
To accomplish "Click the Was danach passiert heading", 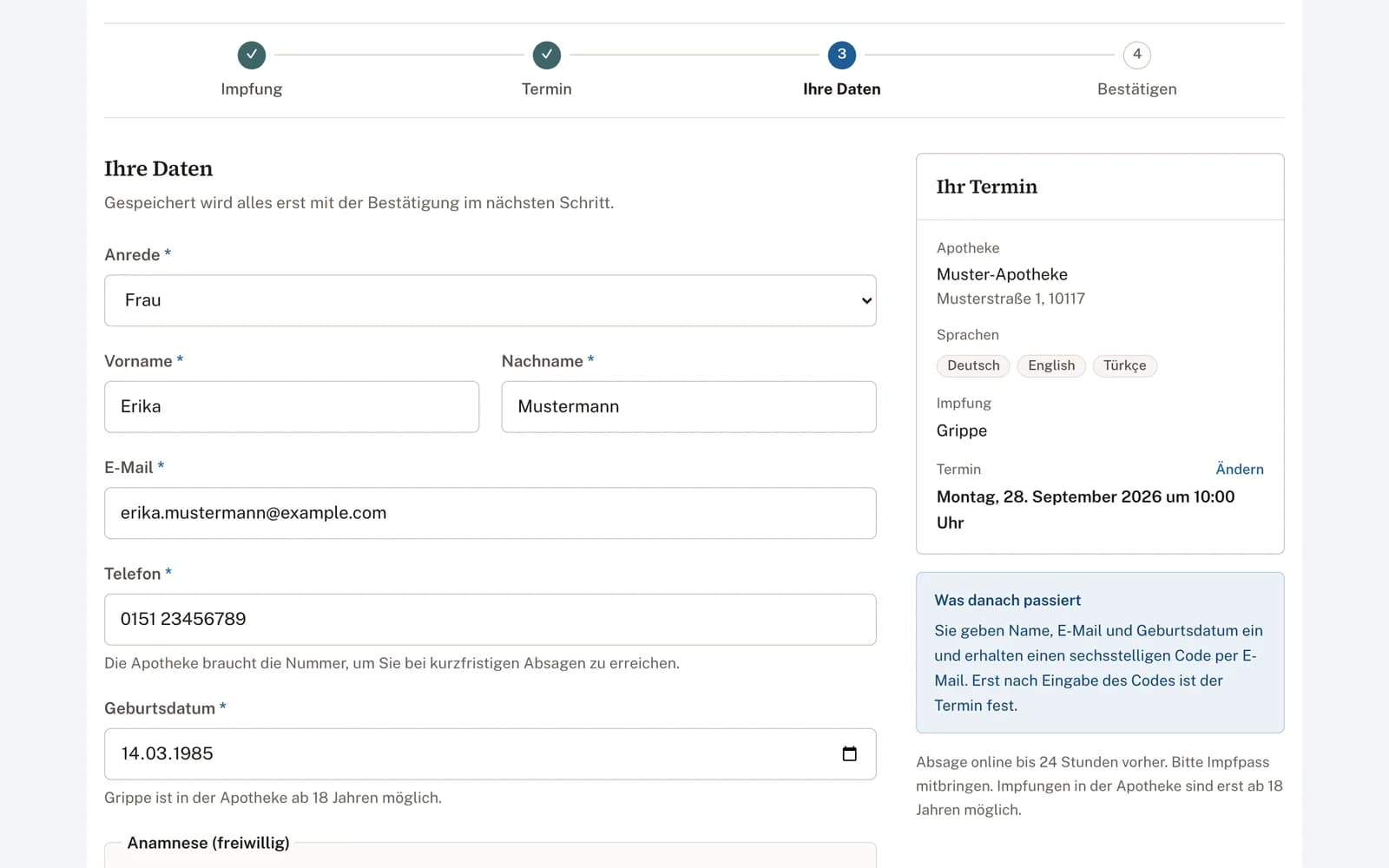I will (x=1007, y=600).
